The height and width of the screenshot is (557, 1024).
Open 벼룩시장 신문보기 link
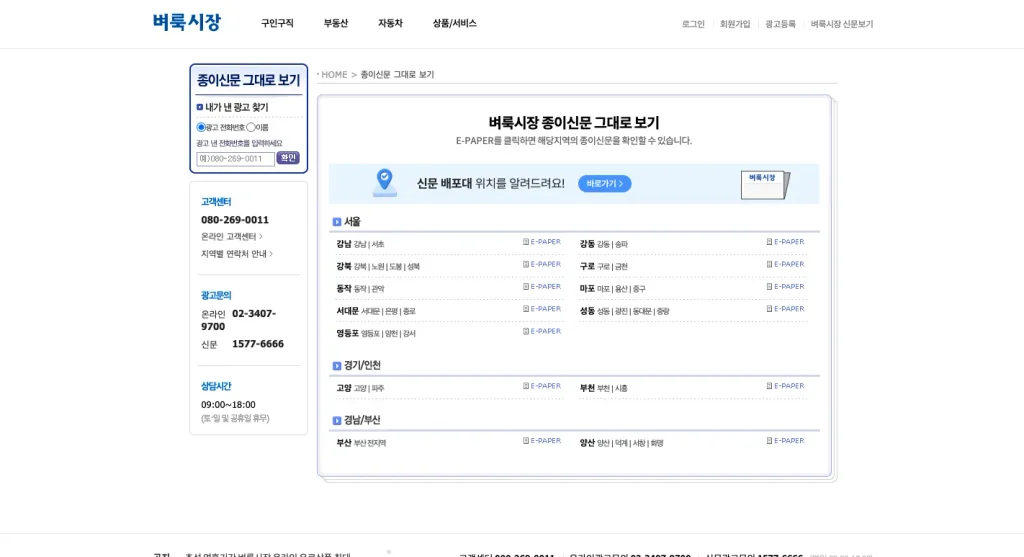tap(842, 24)
